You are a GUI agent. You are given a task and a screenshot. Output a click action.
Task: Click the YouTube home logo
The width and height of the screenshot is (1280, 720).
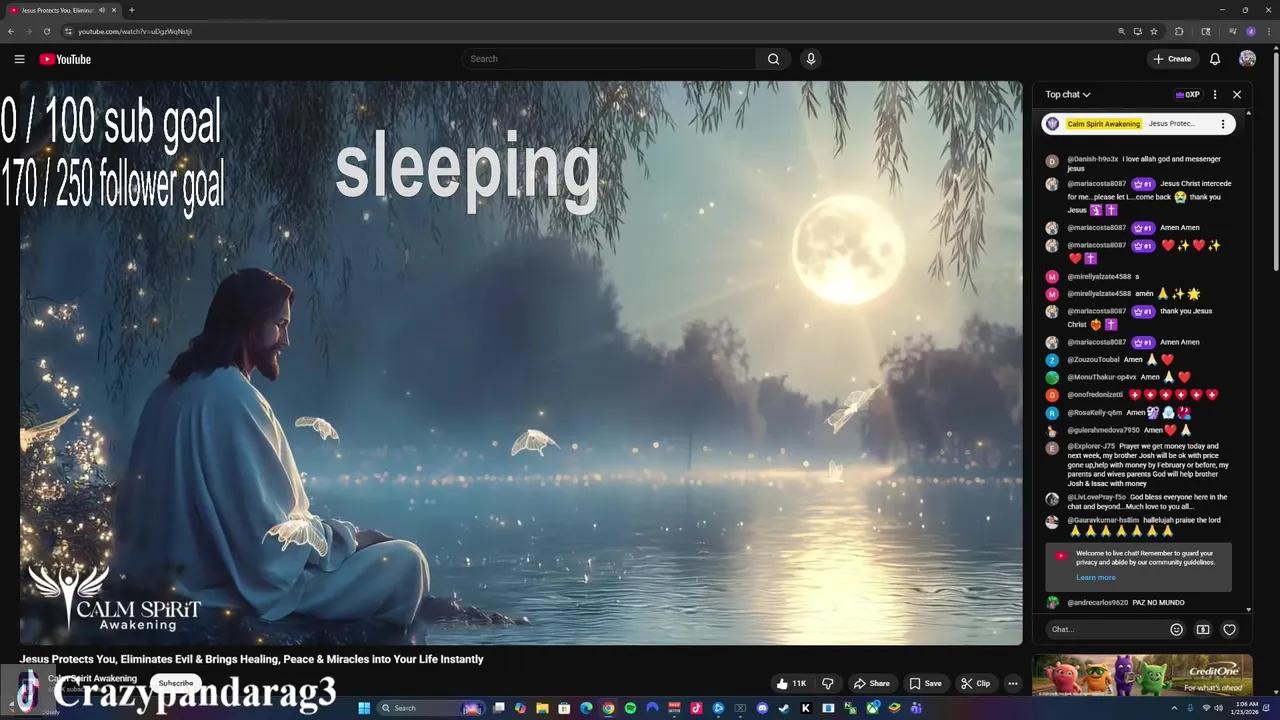point(64,59)
